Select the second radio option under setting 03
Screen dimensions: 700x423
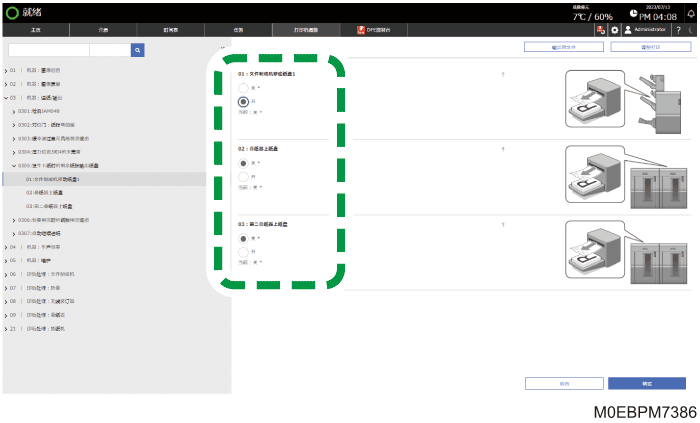[243, 252]
